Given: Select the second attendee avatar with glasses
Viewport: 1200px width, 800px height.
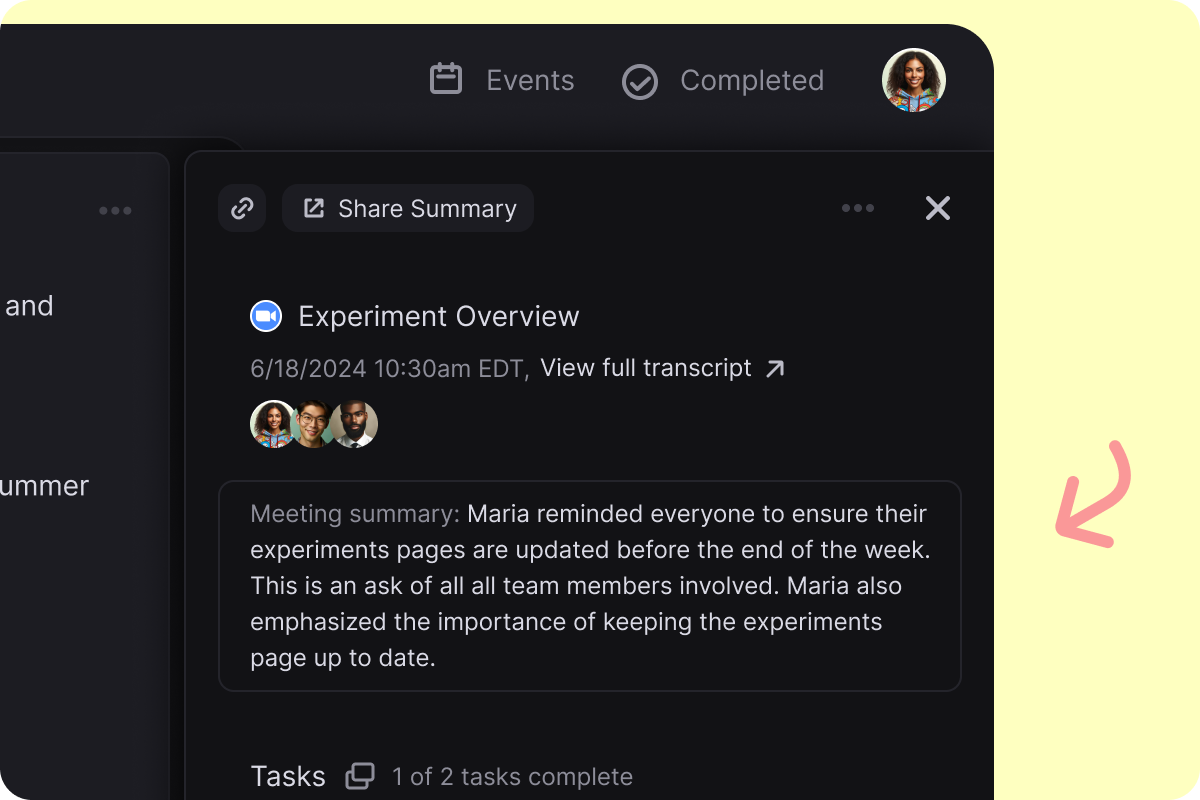Looking at the screenshot, I should tap(314, 424).
